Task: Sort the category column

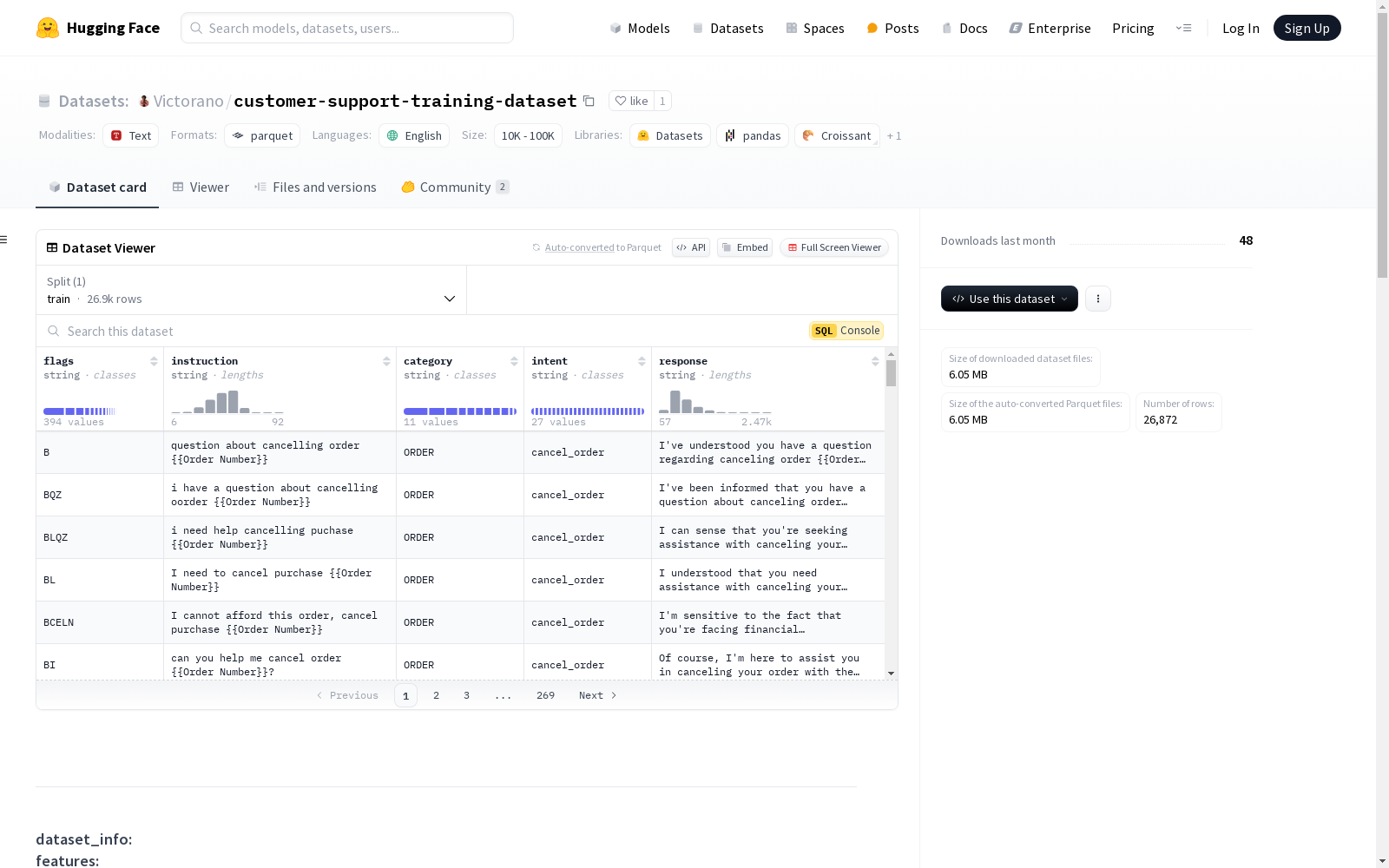Action: coord(514,361)
